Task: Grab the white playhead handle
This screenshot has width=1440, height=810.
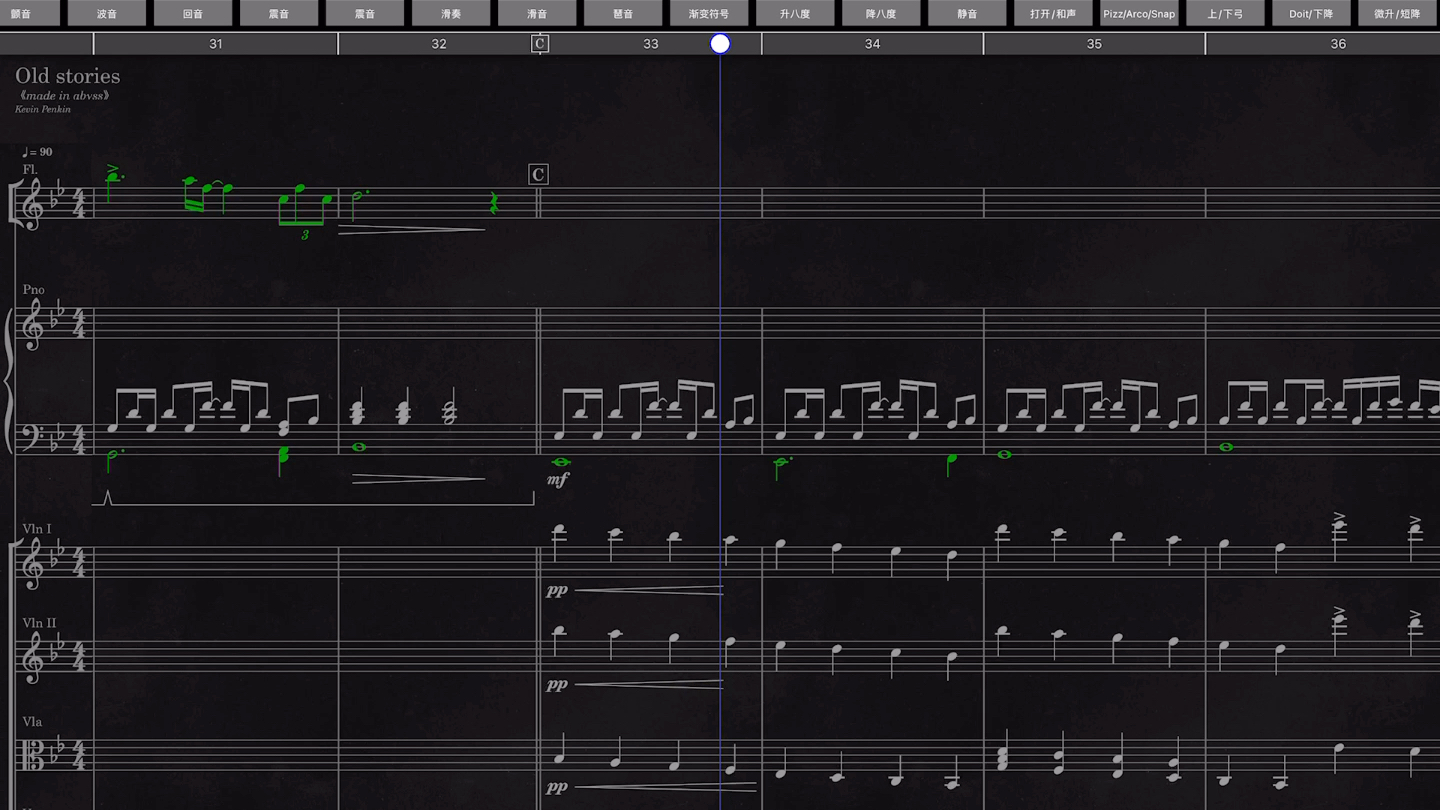Action: click(720, 44)
